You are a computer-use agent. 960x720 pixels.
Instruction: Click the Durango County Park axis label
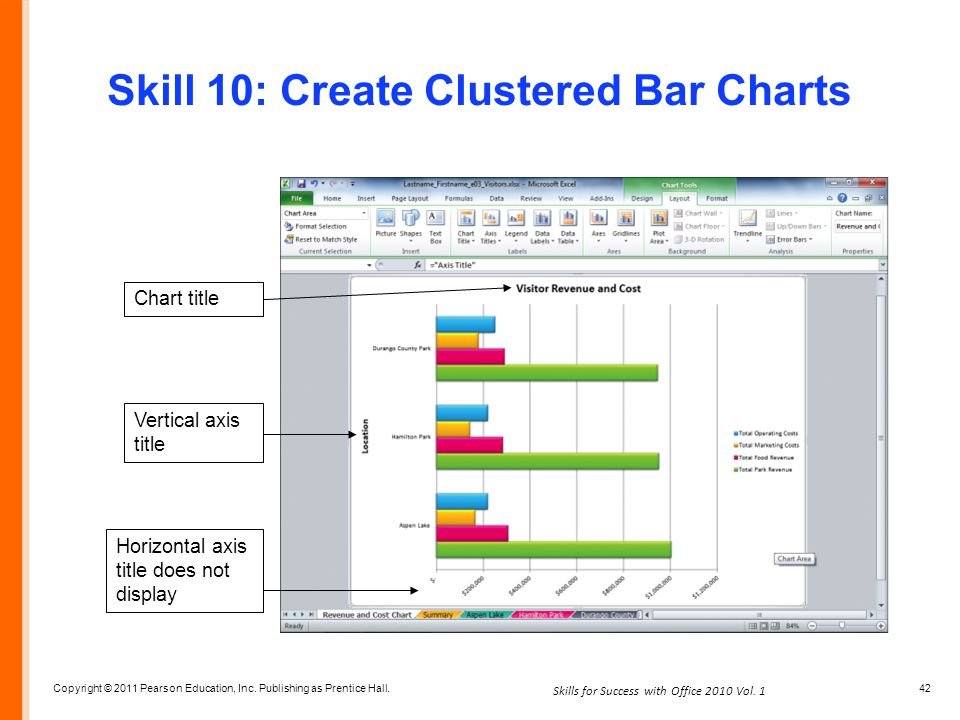point(402,348)
